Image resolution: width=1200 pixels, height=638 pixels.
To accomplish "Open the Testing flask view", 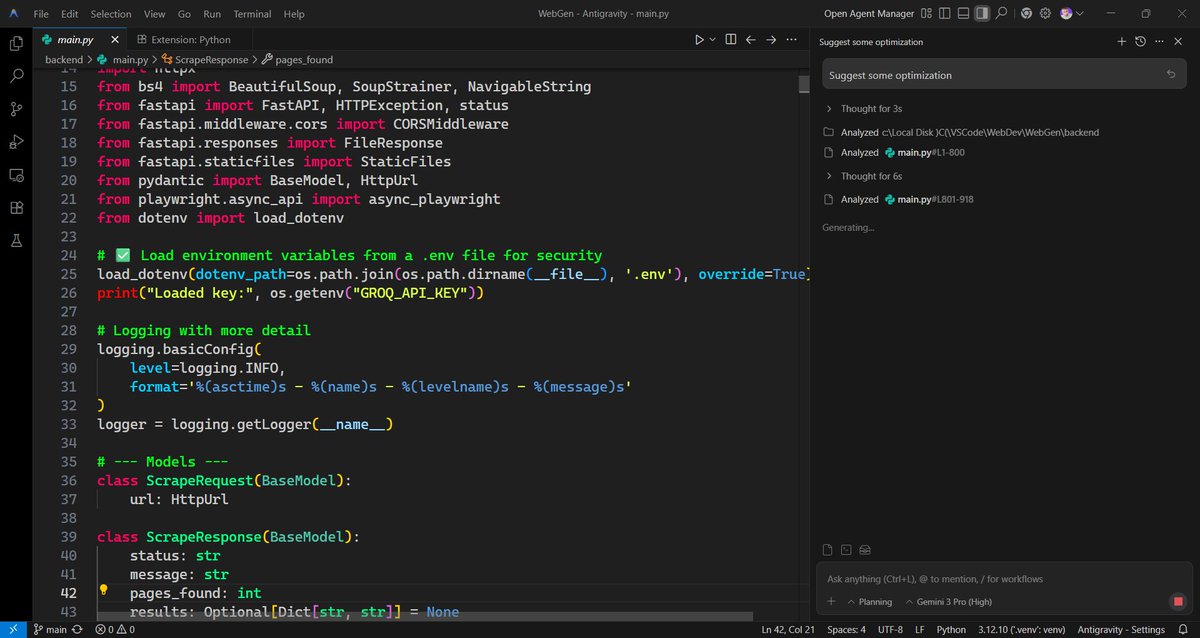I will 16,241.
